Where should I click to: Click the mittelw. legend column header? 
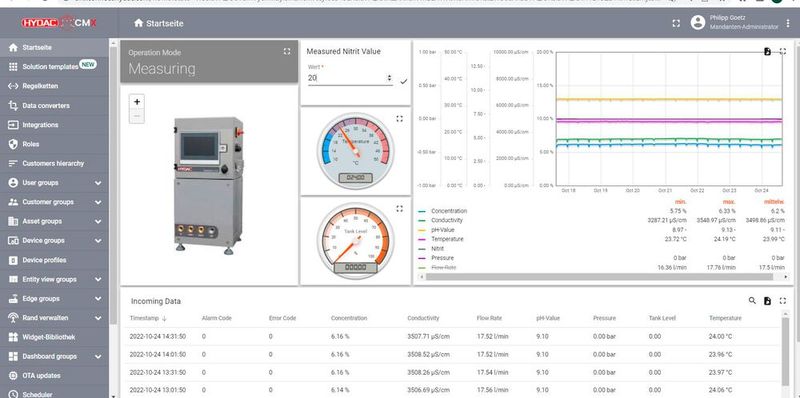tap(774, 202)
